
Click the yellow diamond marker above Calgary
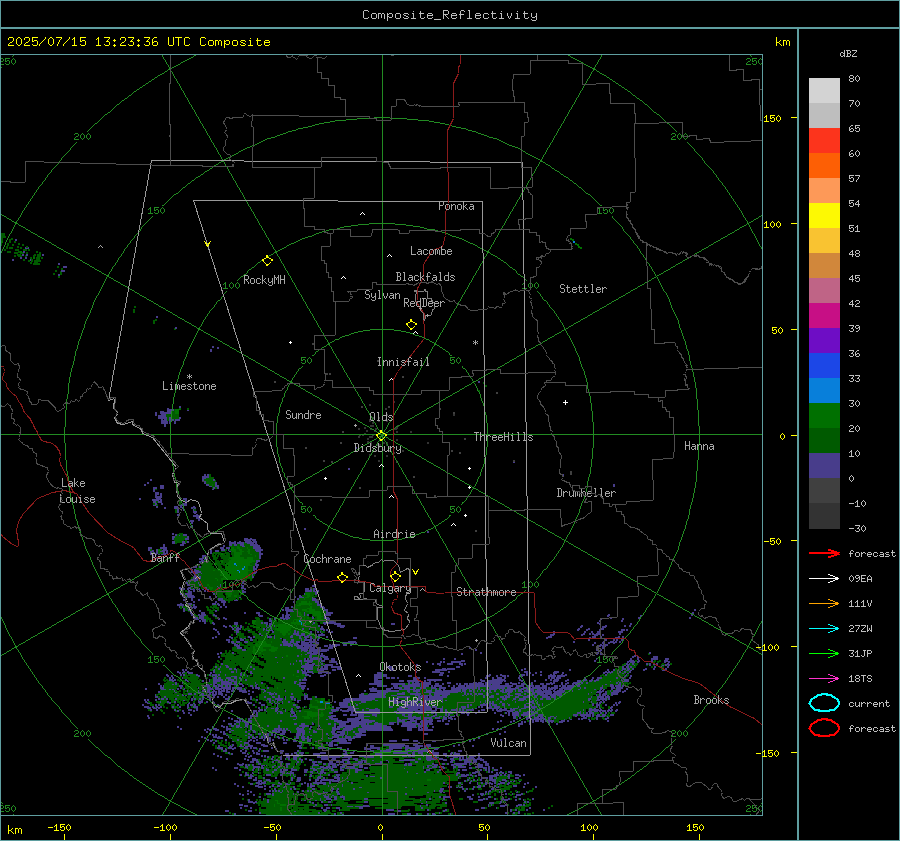pos(395,576)
